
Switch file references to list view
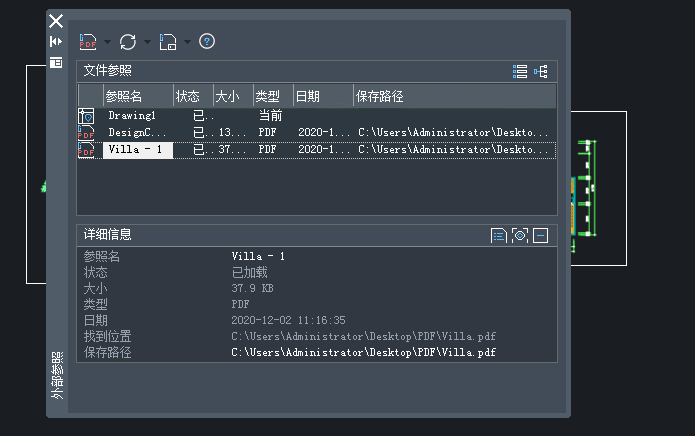[519, 71]
